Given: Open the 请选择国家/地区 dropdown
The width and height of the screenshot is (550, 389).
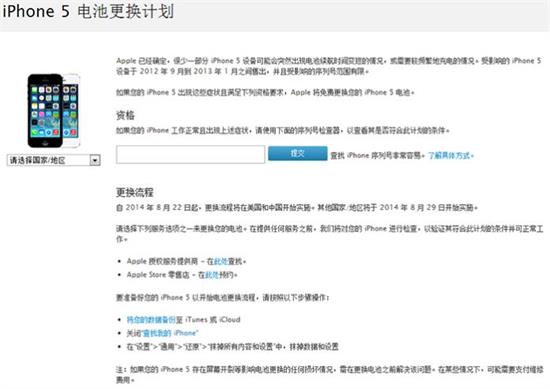Looking at the screenshot, I should 54,160.
